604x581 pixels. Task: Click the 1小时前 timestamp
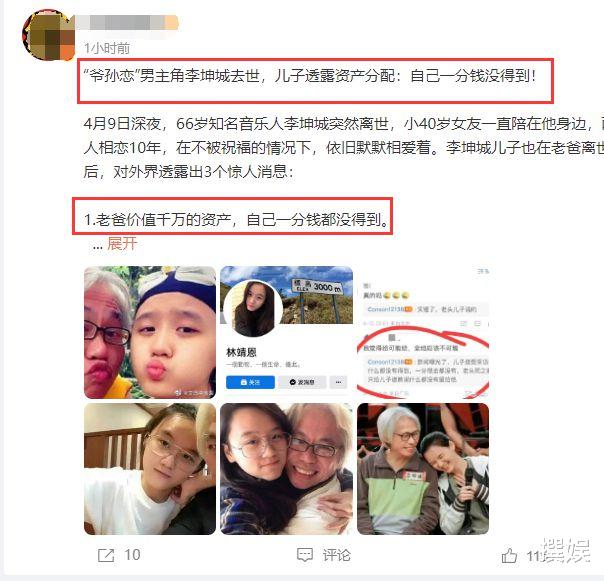pos(107,49)
